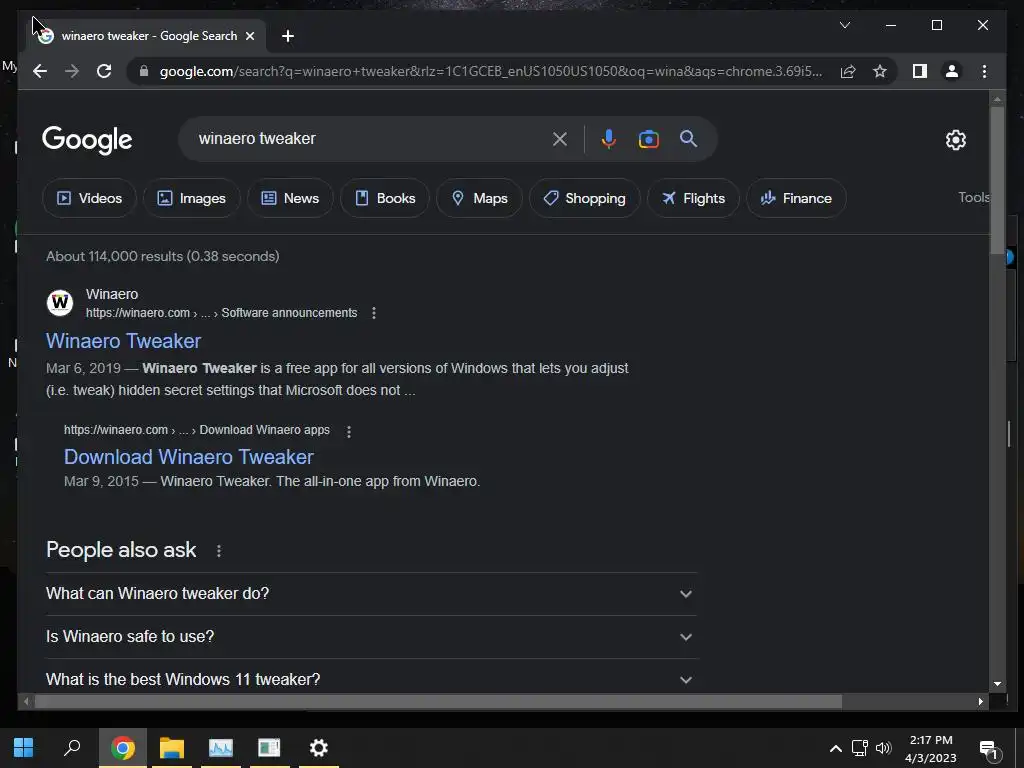
Task: Open Google quick settings gear
Action: point(955,140)
